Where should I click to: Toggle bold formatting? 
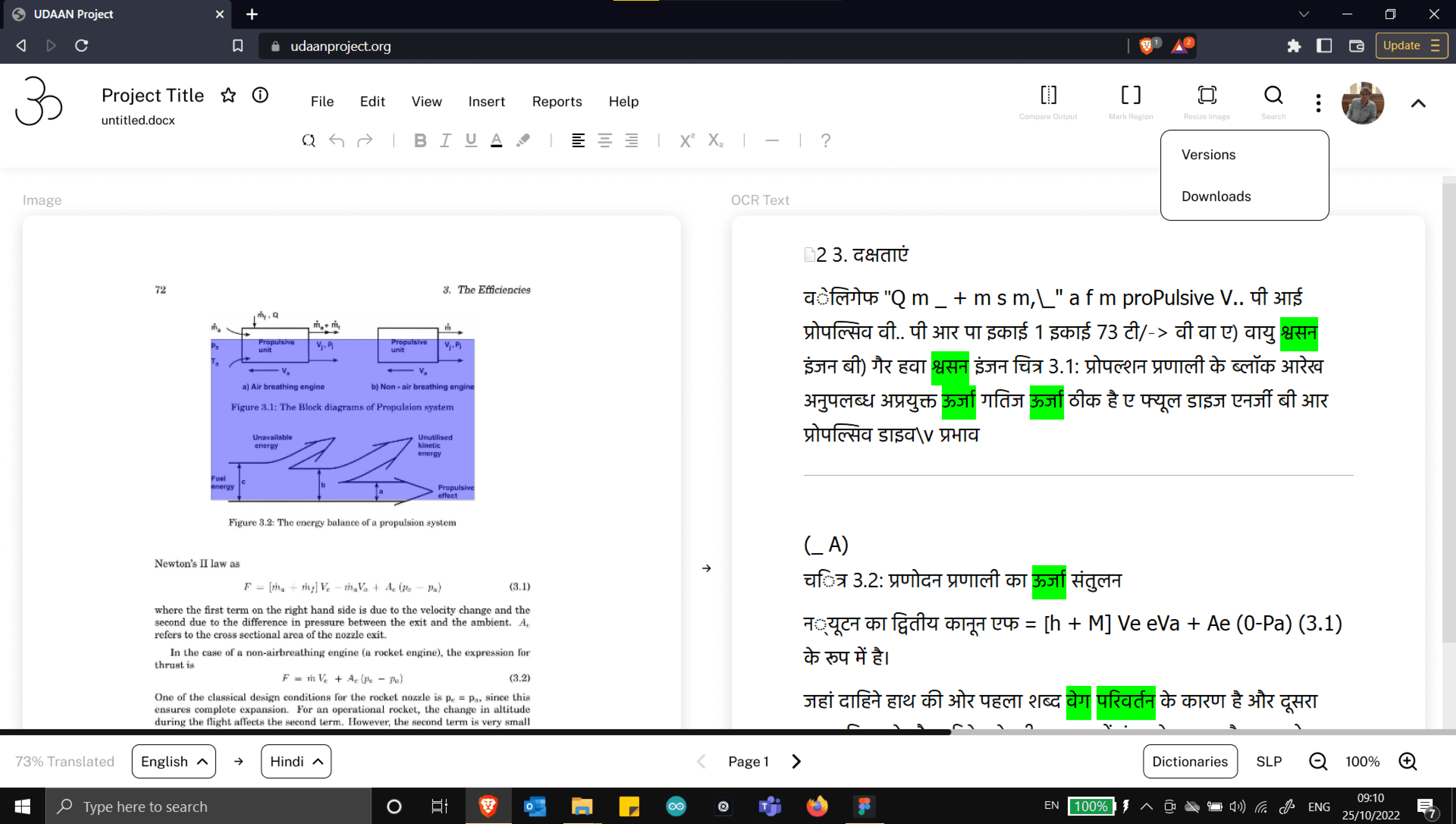pos(420,140)
